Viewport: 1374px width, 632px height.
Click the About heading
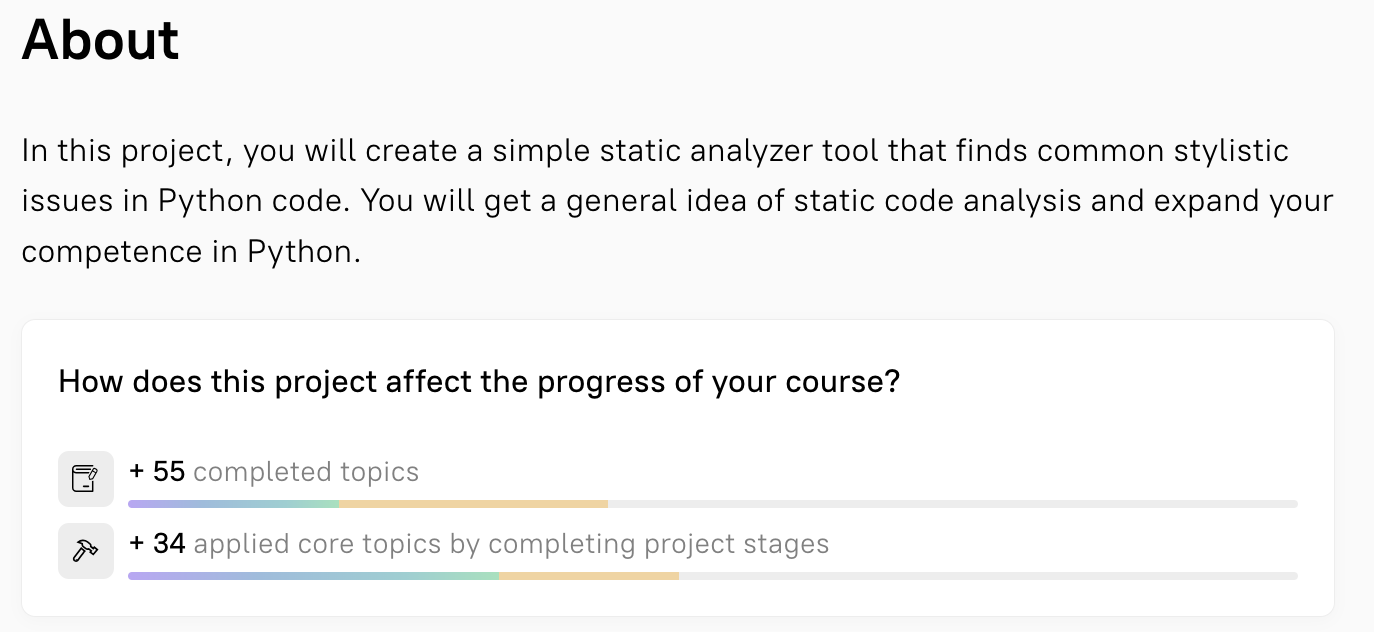coord(101,41)
